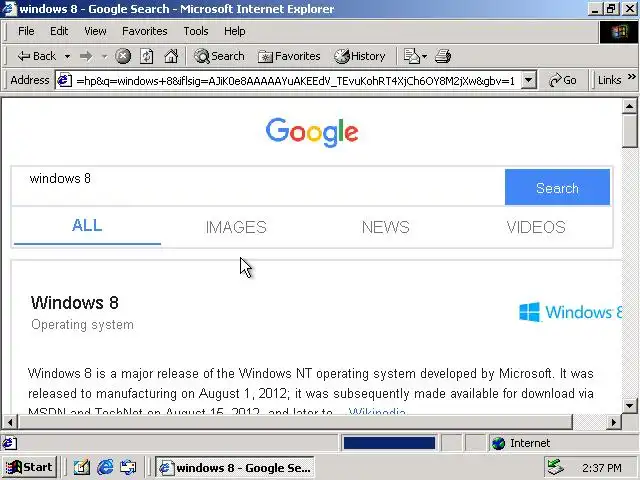Click the Internet zone globe icon

coord(498,443)
